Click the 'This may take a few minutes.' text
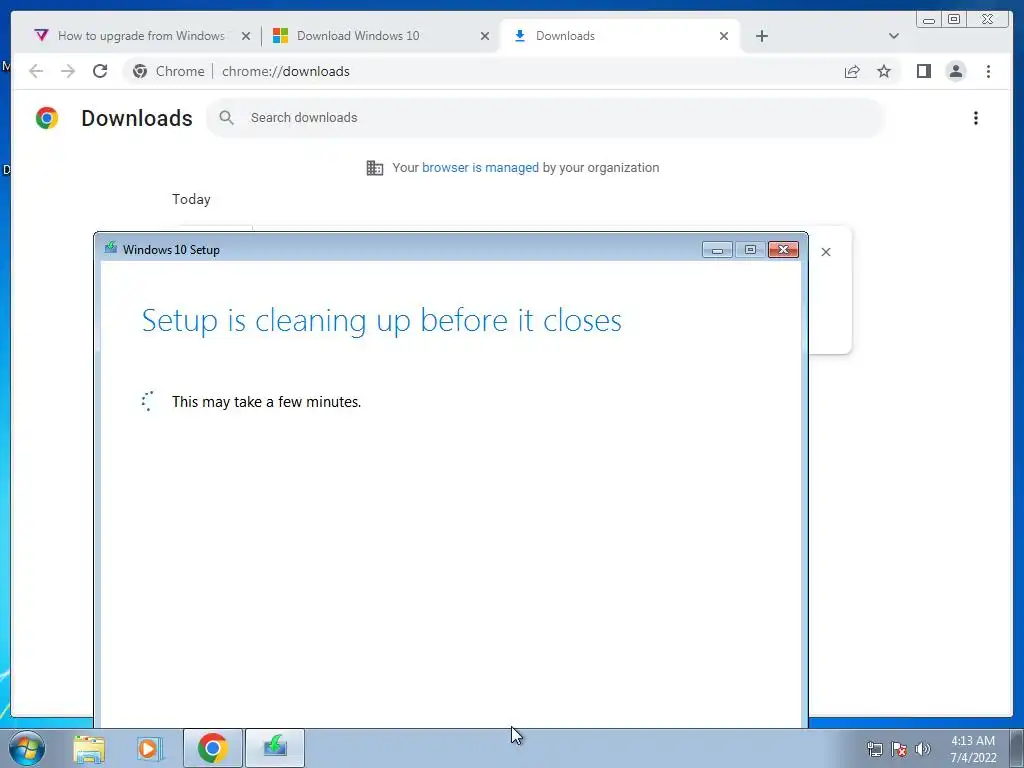1024x768 pixels. tap(266, 402)
